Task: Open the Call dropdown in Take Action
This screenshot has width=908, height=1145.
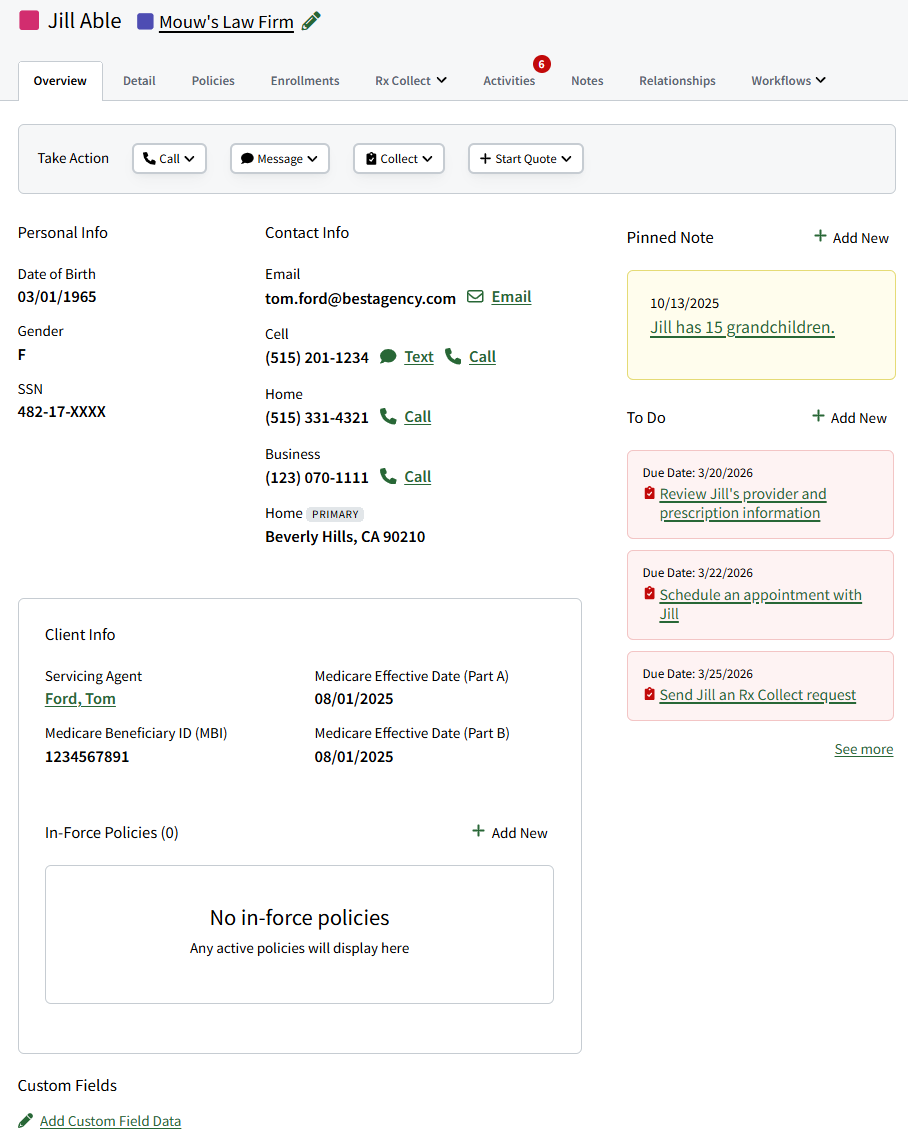Action: point(169,158)
